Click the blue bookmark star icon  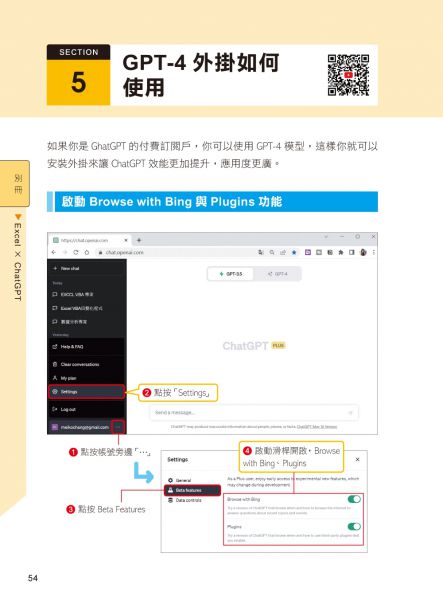click(294, 253)
